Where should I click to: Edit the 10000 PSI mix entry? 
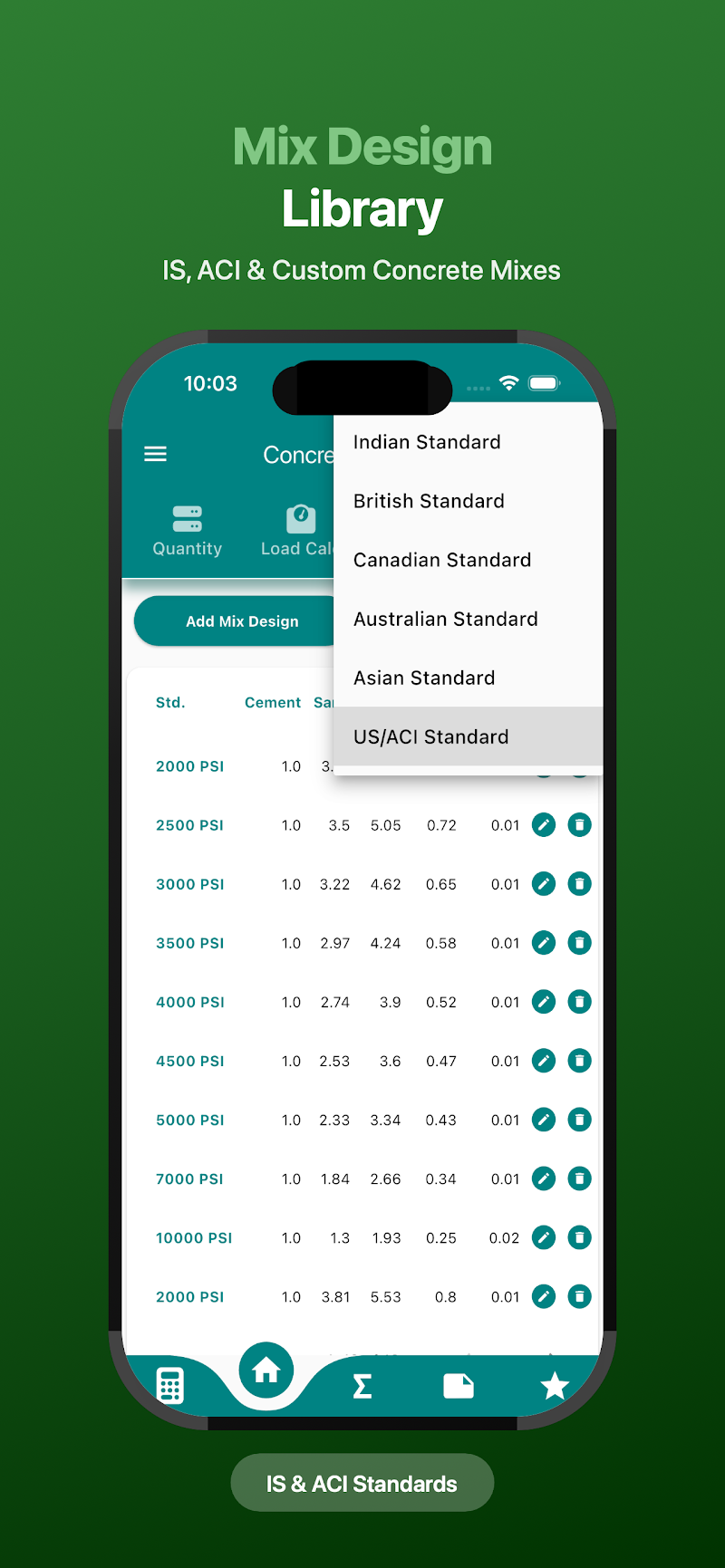(544, 1237)
